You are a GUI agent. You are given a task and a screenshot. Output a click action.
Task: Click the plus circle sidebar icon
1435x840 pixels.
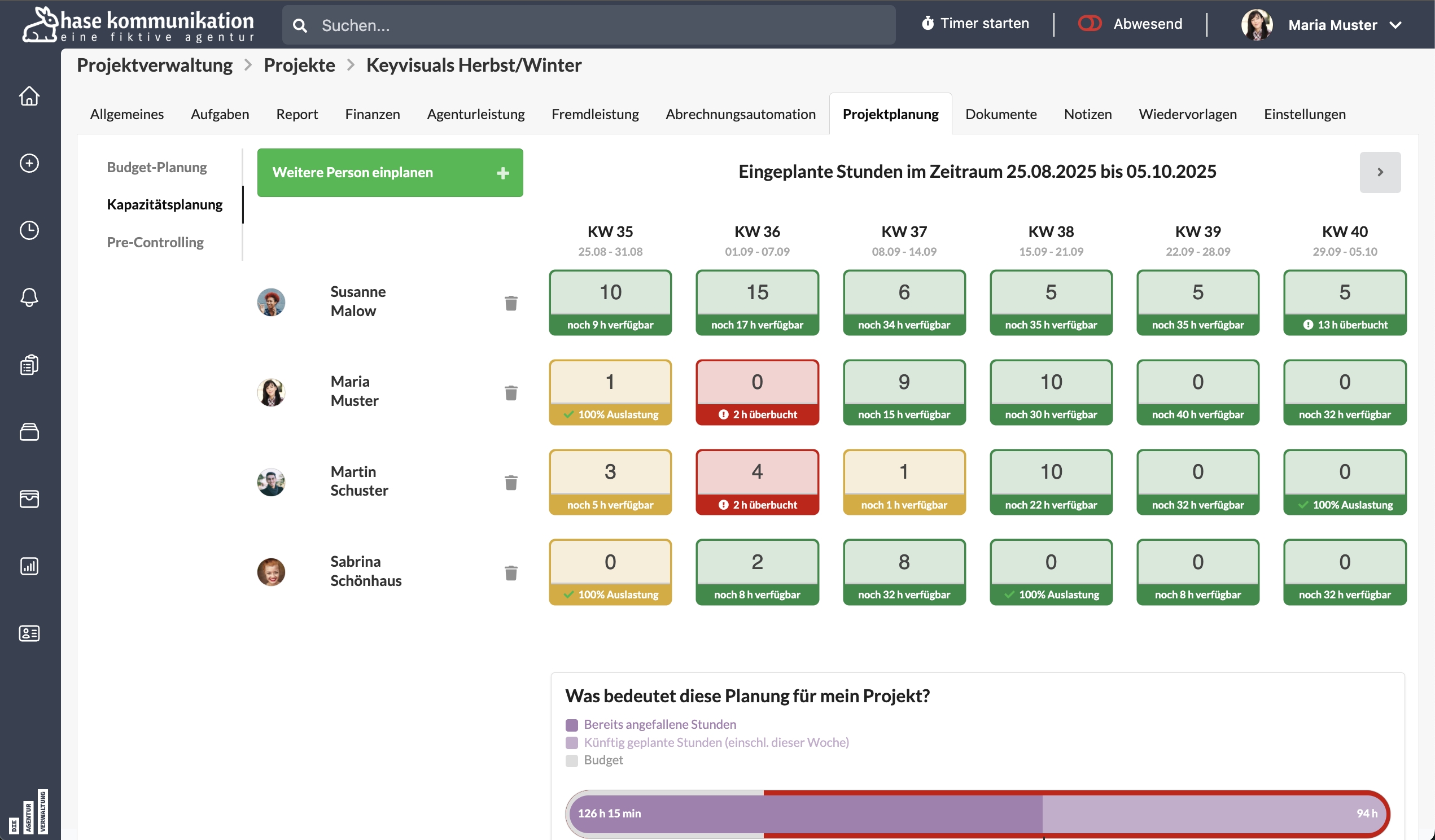[29, 164]
